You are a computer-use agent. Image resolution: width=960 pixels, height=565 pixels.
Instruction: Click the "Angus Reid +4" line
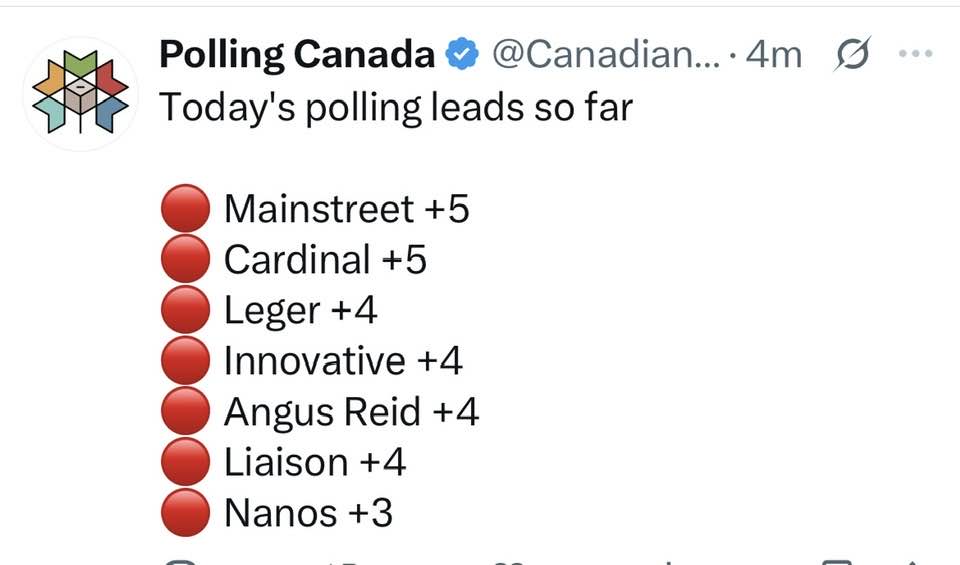point(351,412)
